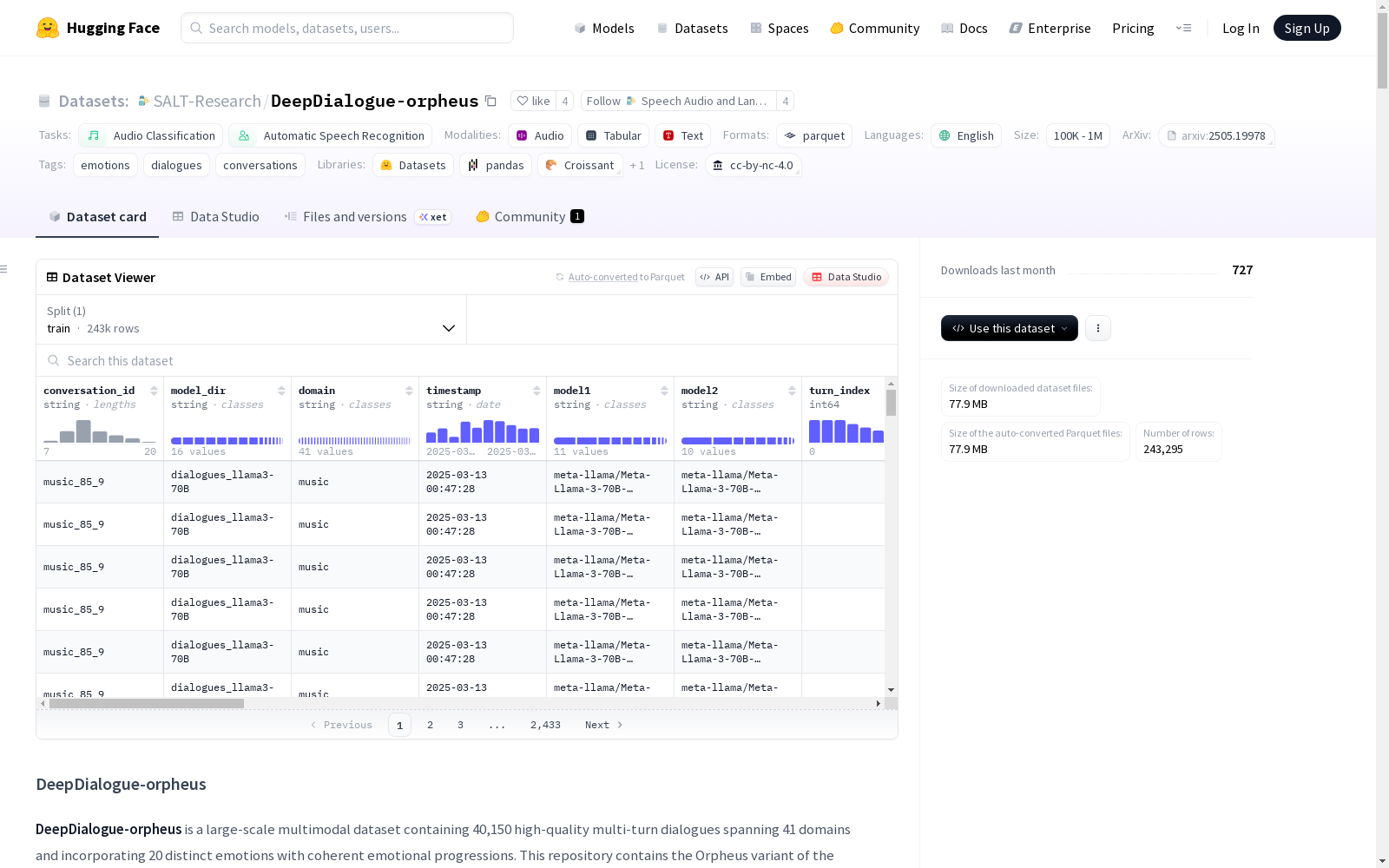Screen dimensions: 1389x868
Task: Sort the model2 column
Action: coord(792,391)
